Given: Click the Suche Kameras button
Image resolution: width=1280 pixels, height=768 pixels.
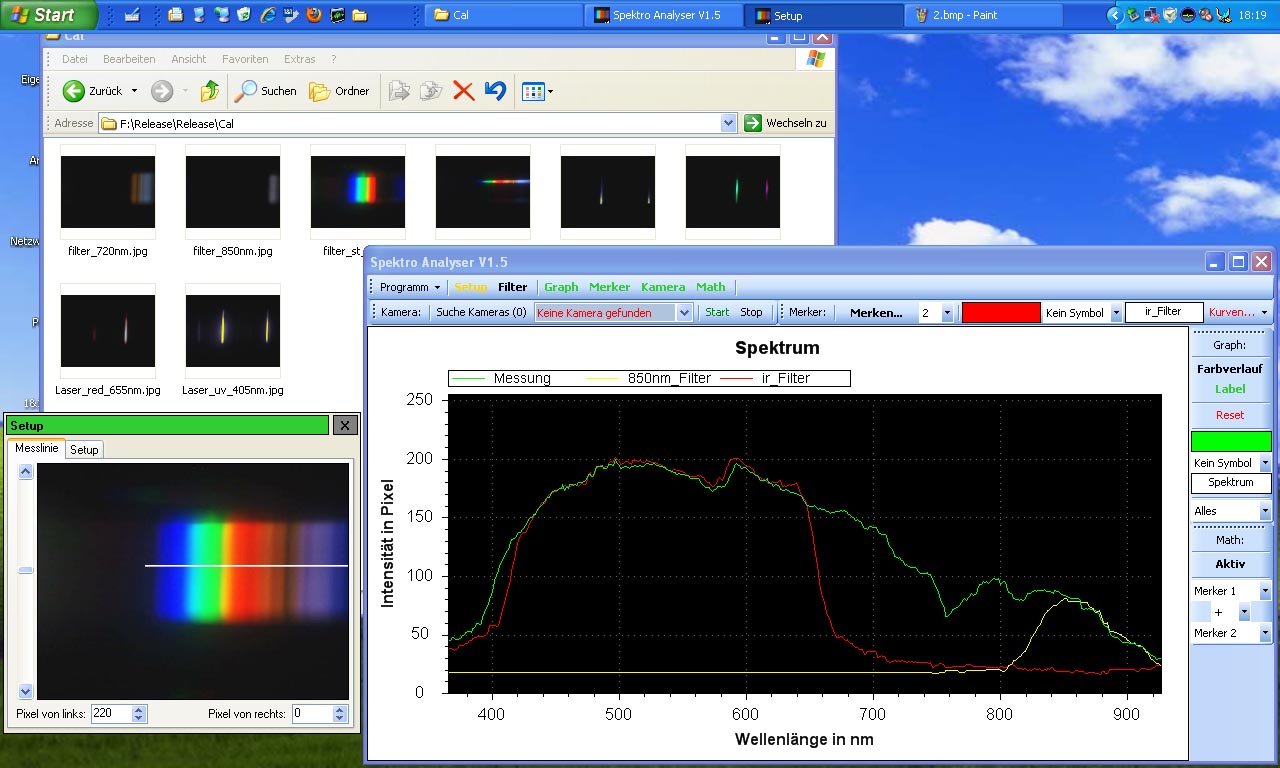Looking at the screenshot, I should [481, 312].
